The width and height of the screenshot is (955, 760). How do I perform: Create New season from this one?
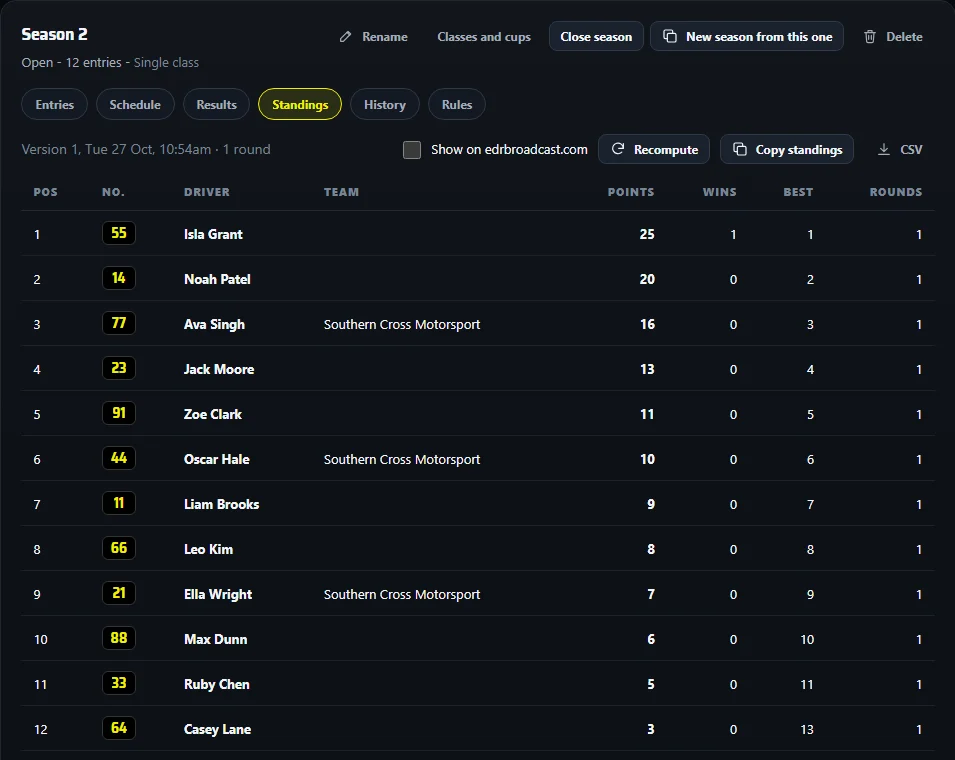[747, 37]
